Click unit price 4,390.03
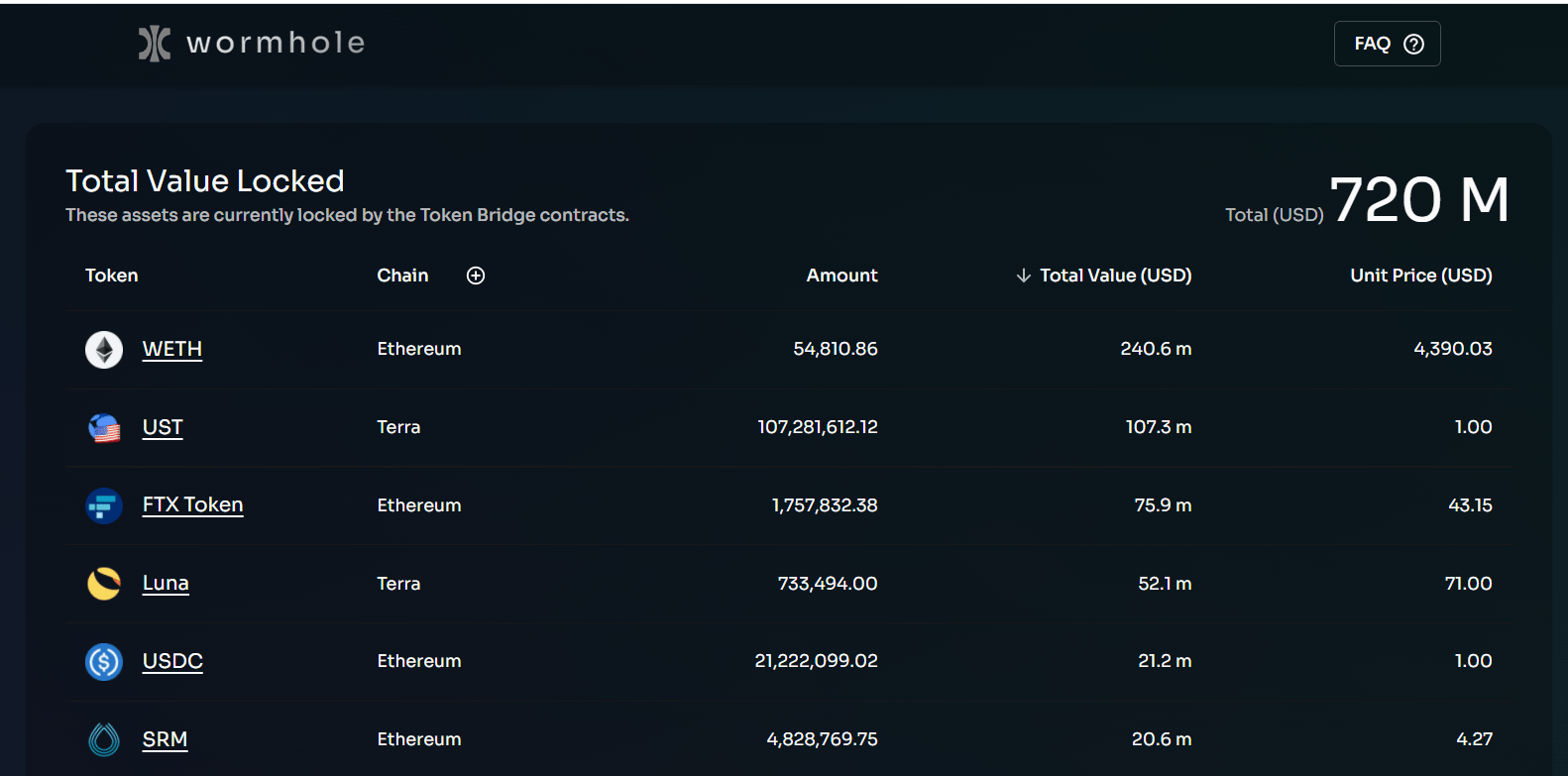The image size is (1568, 776). tap(1453, 349)
